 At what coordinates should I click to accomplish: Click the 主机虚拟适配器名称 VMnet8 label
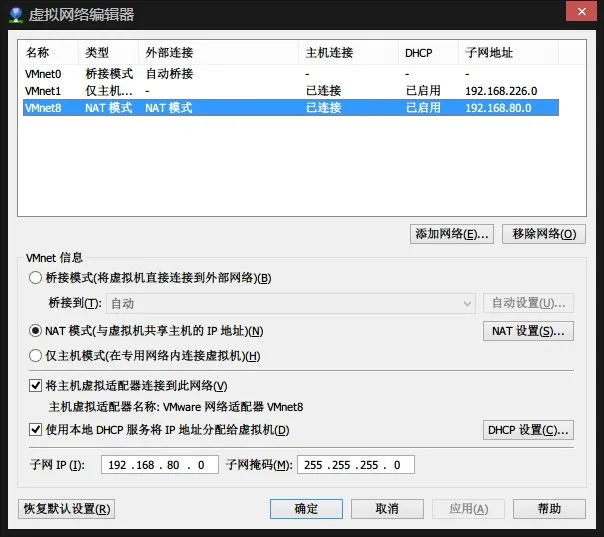[x=176, y=407]
